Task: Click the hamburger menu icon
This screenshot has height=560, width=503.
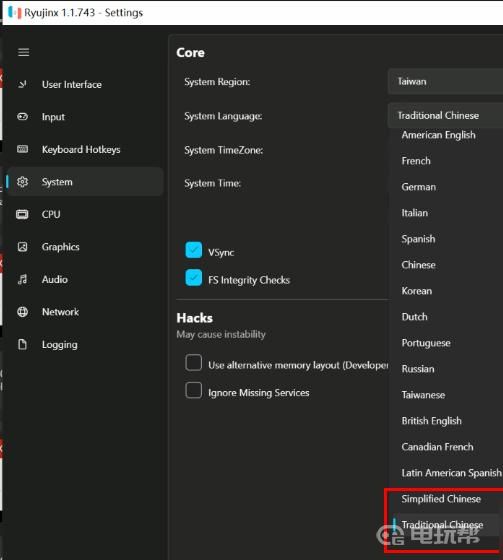Action: click(24, 52)
